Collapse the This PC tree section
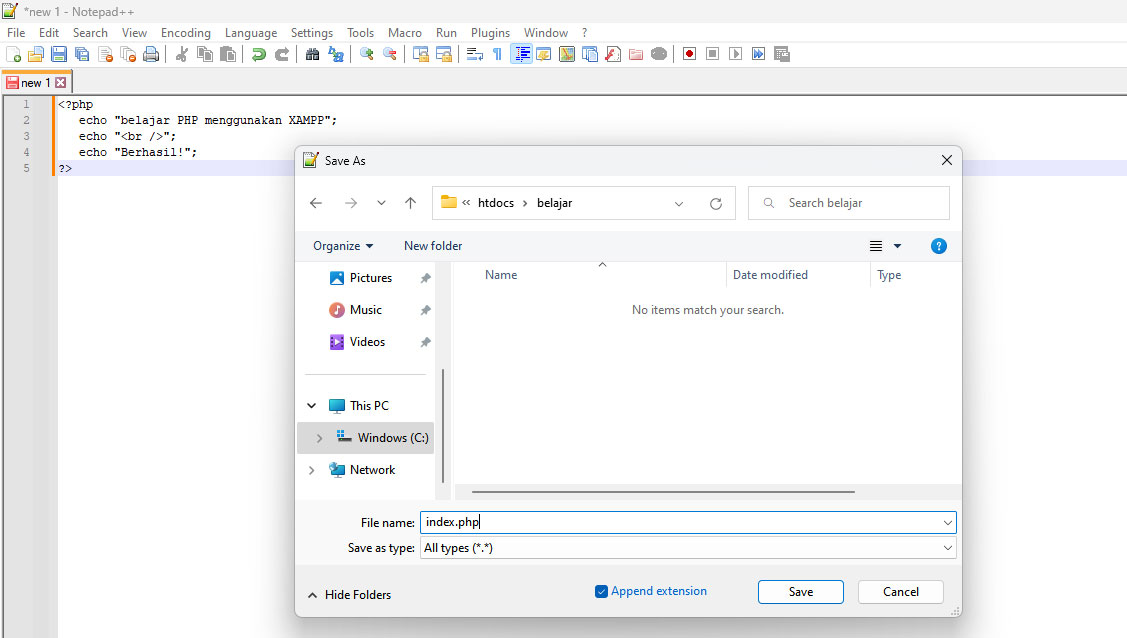The width and height of the screenshot is (1127, 638). (x=311, y=405)
